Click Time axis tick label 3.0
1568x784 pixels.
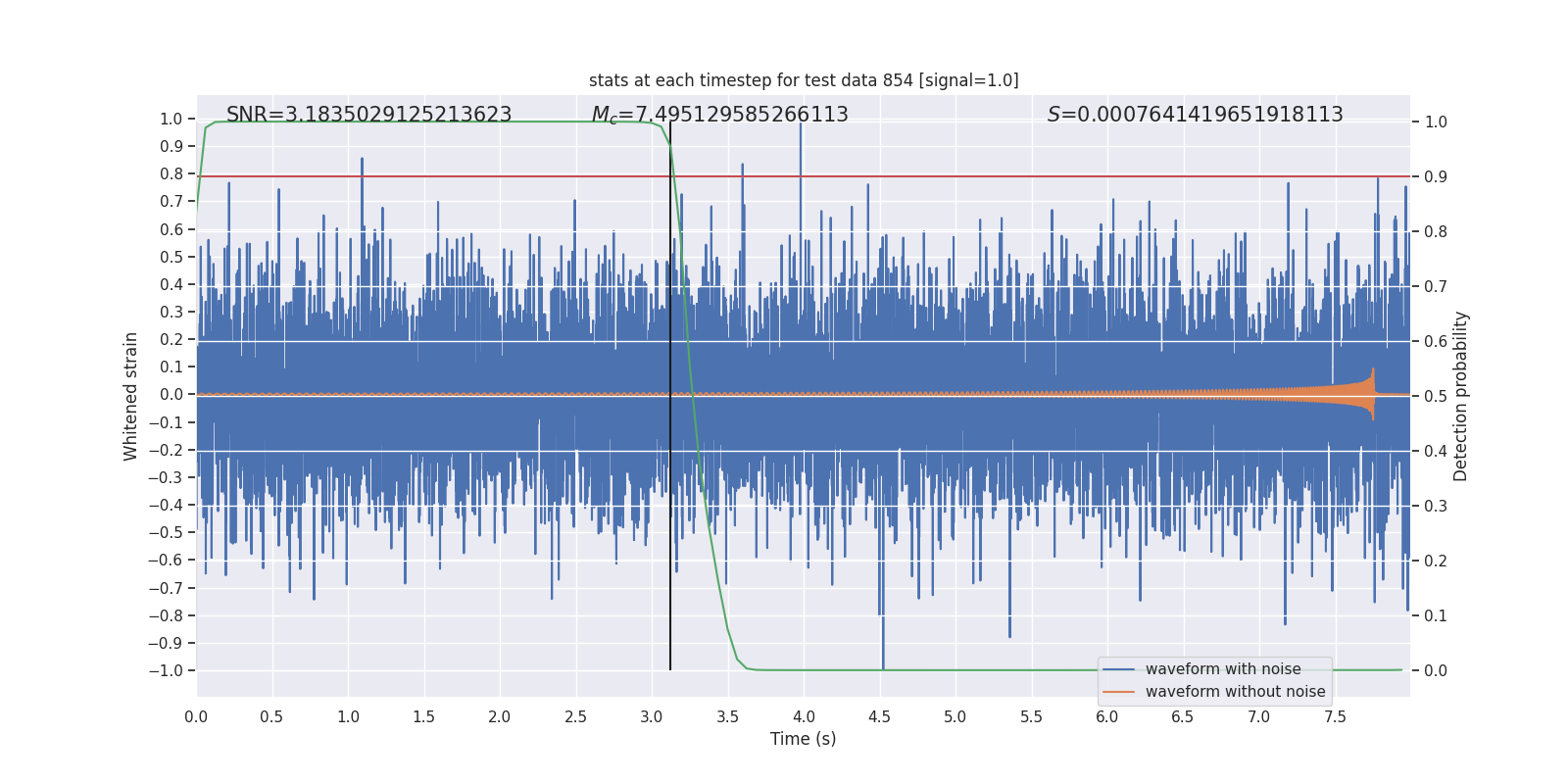(652, 716)
